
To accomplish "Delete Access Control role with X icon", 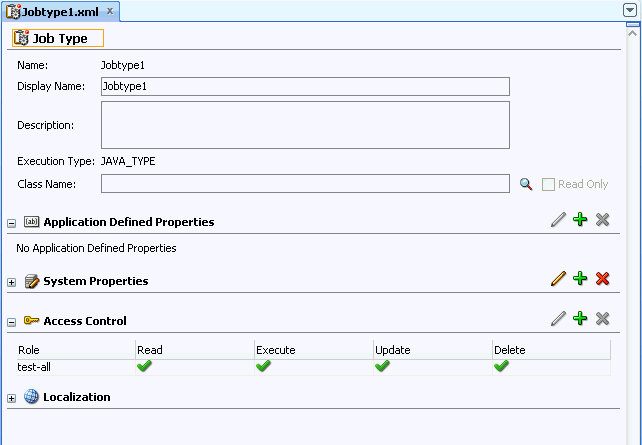I will tap(602, 319).
